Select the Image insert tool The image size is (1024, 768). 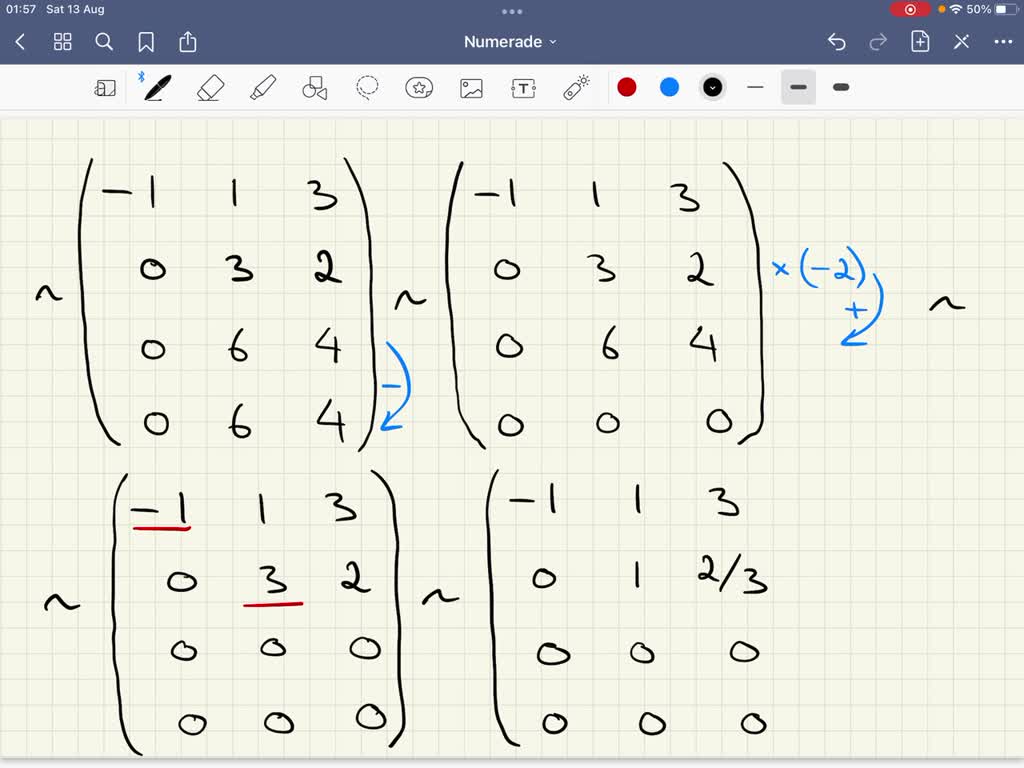point(472,88)
